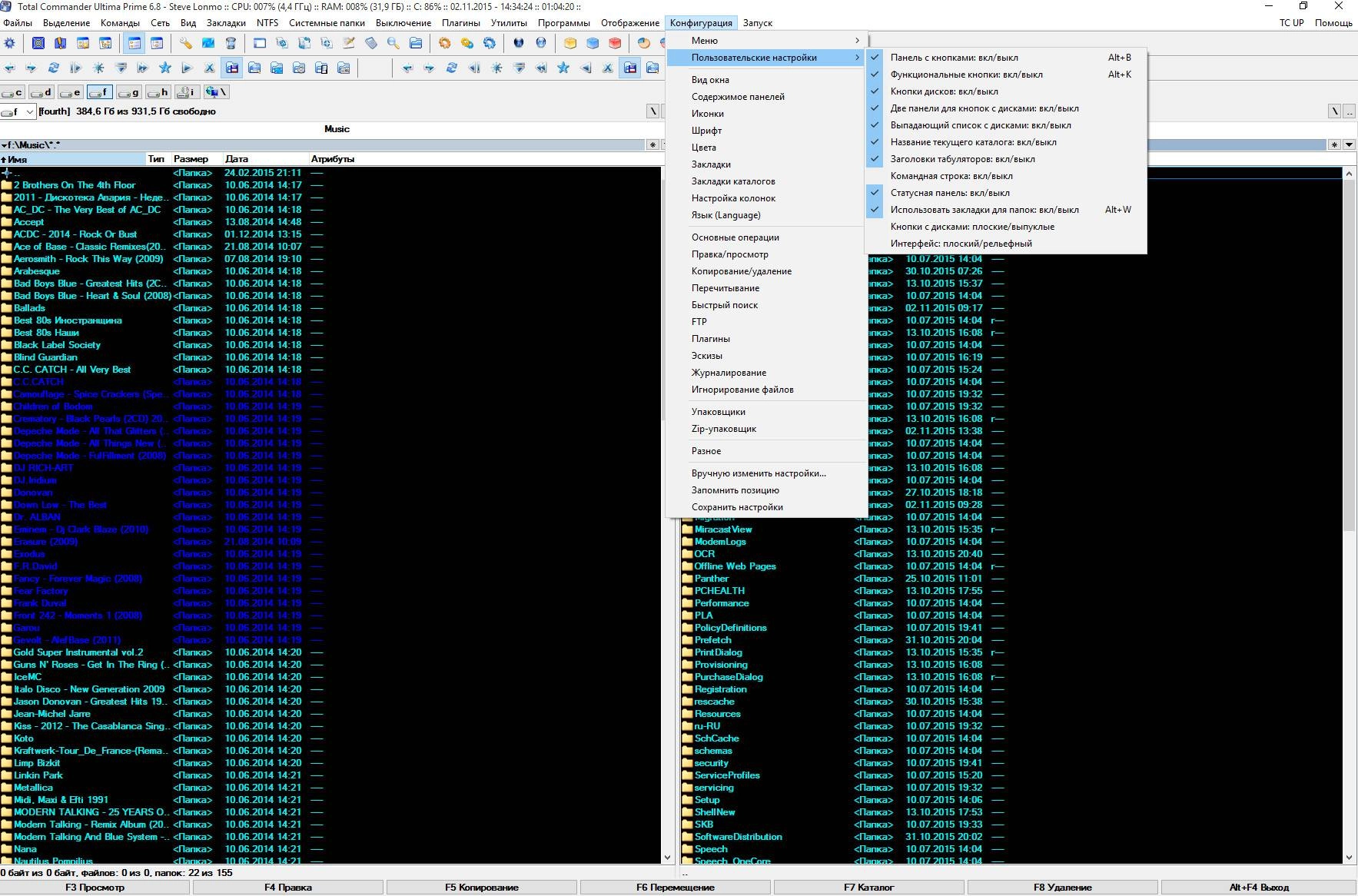1358x896 pixels.
Task: Click F7 Каталог button
Action: point(868,888)
